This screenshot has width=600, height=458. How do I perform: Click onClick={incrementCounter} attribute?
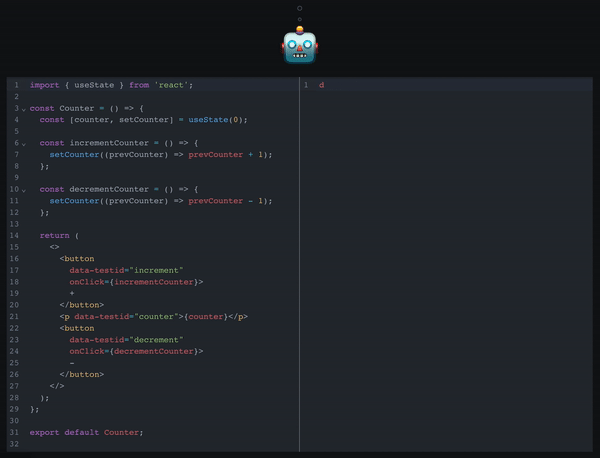pos(136,282)
